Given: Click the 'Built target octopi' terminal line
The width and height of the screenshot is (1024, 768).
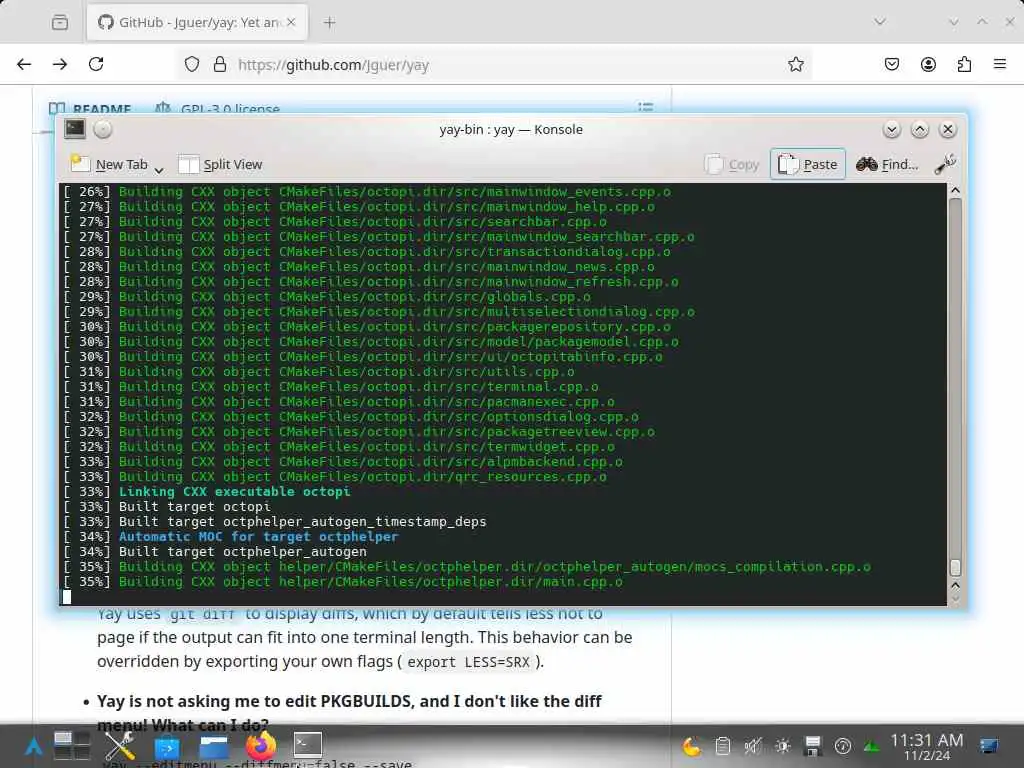Looking at the screenshot, I should coord(194,507).
